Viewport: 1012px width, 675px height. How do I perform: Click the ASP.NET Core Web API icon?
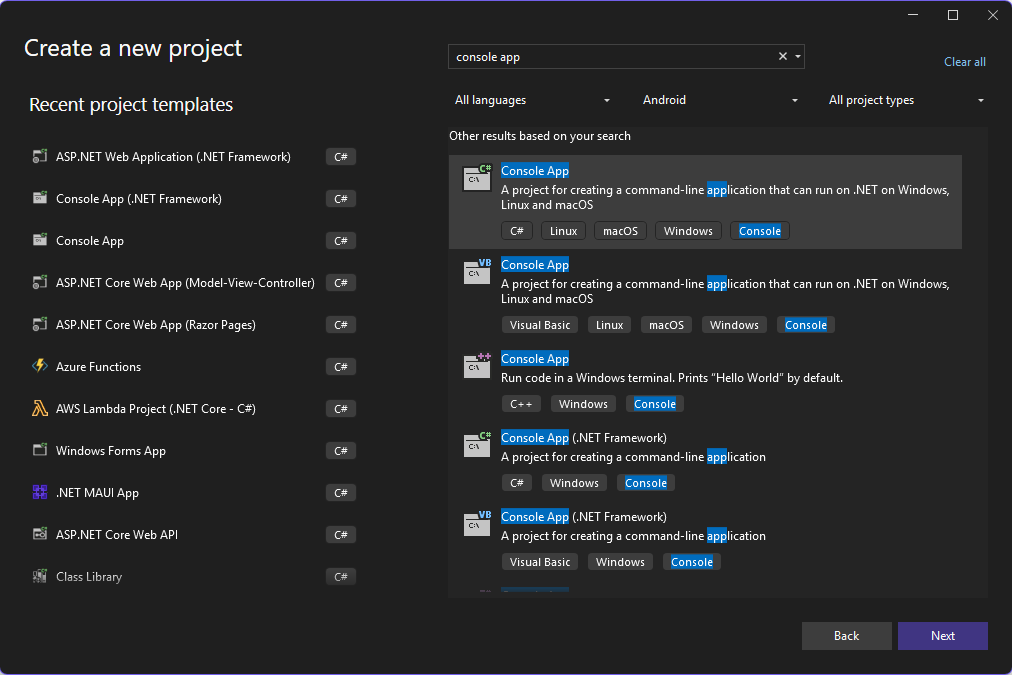(x=40, y=534)
